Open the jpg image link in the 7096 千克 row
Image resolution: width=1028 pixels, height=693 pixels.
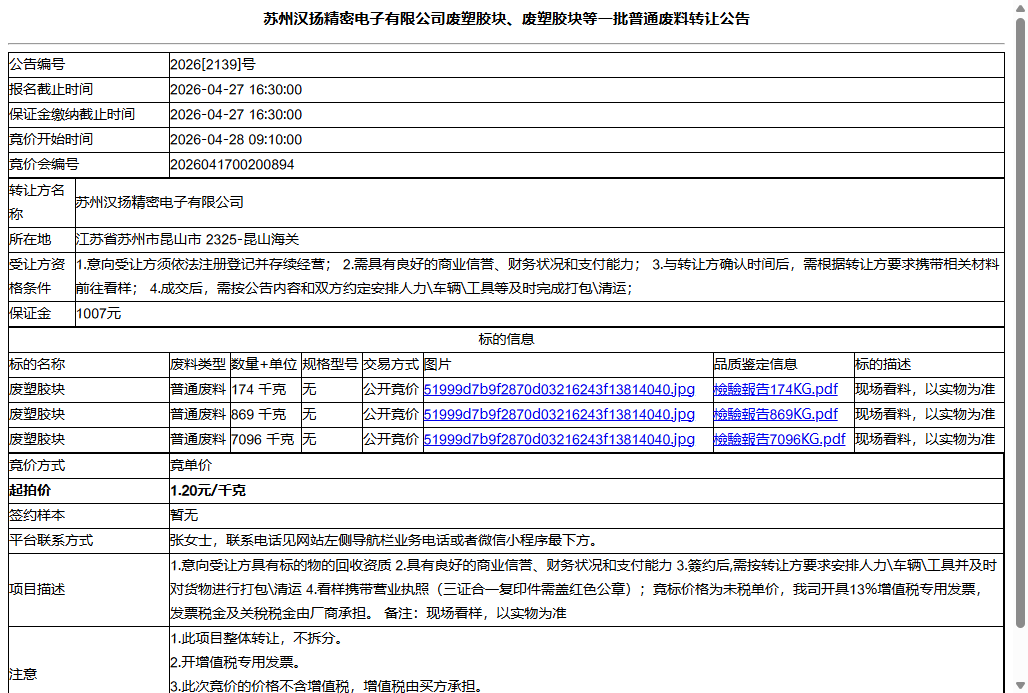coord(559,439)
